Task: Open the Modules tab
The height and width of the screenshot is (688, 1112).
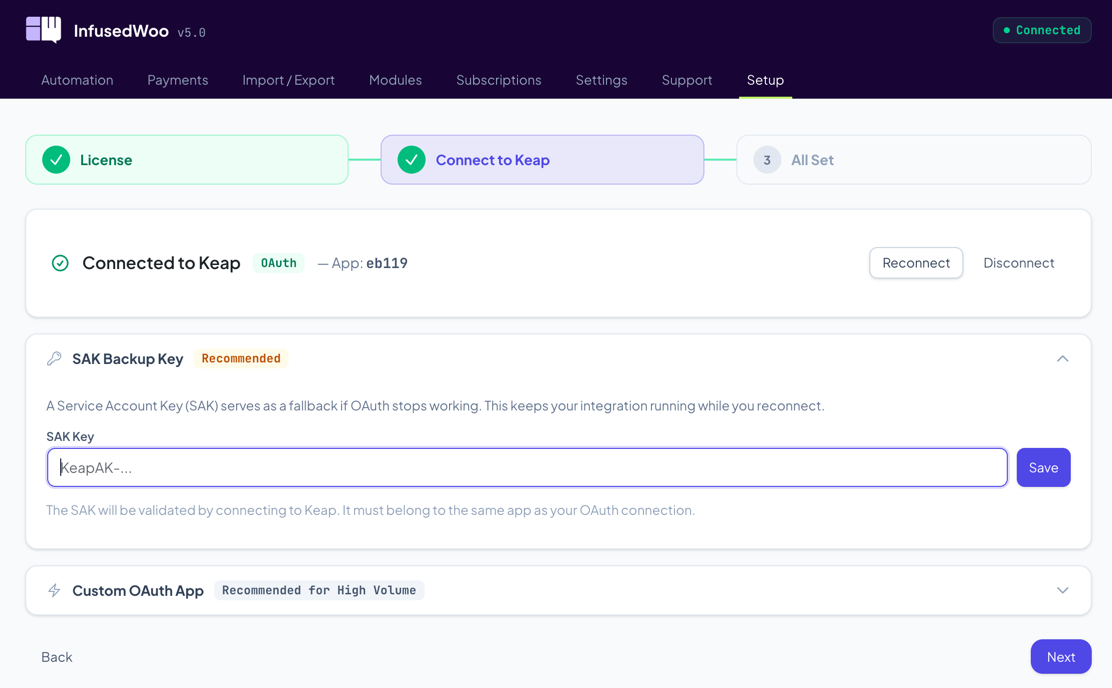Action: 395,80
